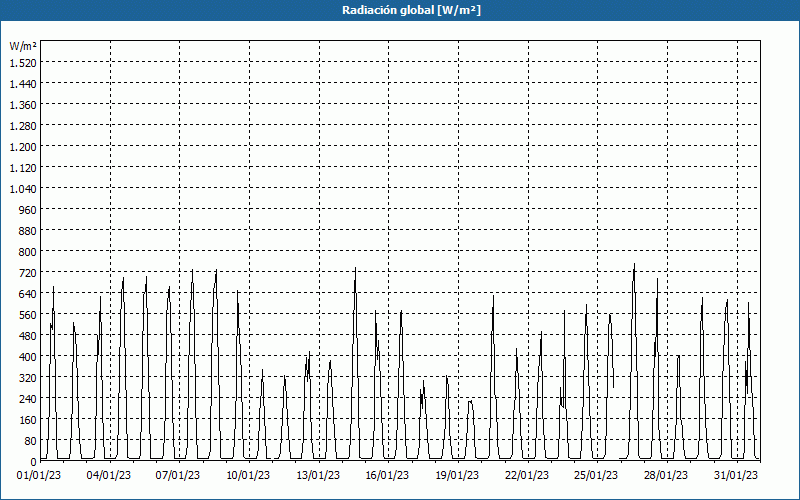Click the 1.040 y-axis value

23,189
